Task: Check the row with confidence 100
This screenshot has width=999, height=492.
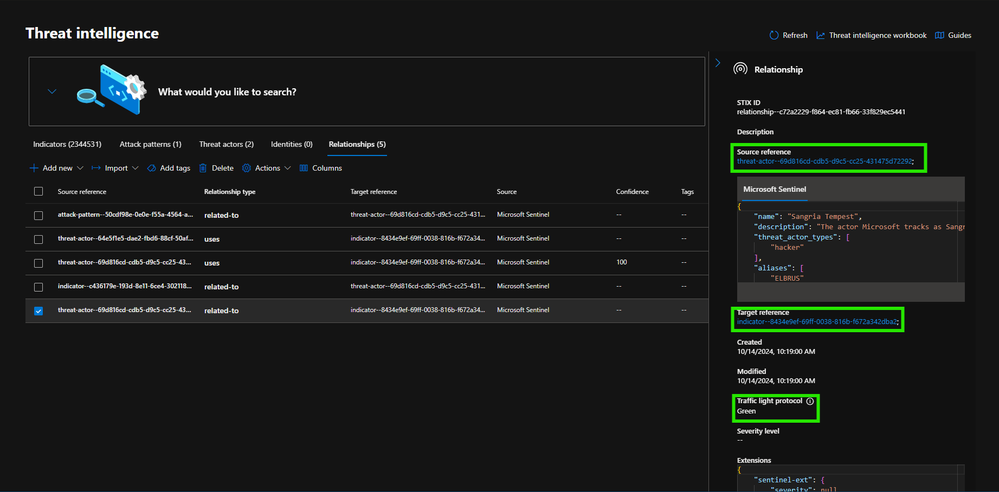Action: pos(38,263)
